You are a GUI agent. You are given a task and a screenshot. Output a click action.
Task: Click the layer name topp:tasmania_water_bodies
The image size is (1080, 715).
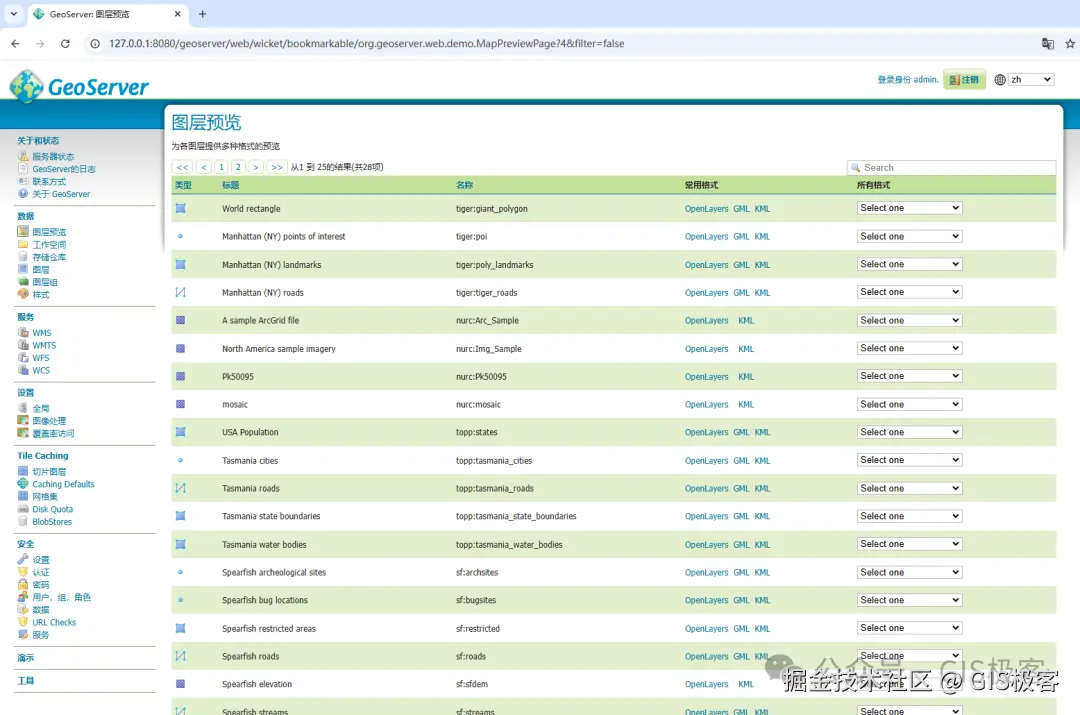509,545
